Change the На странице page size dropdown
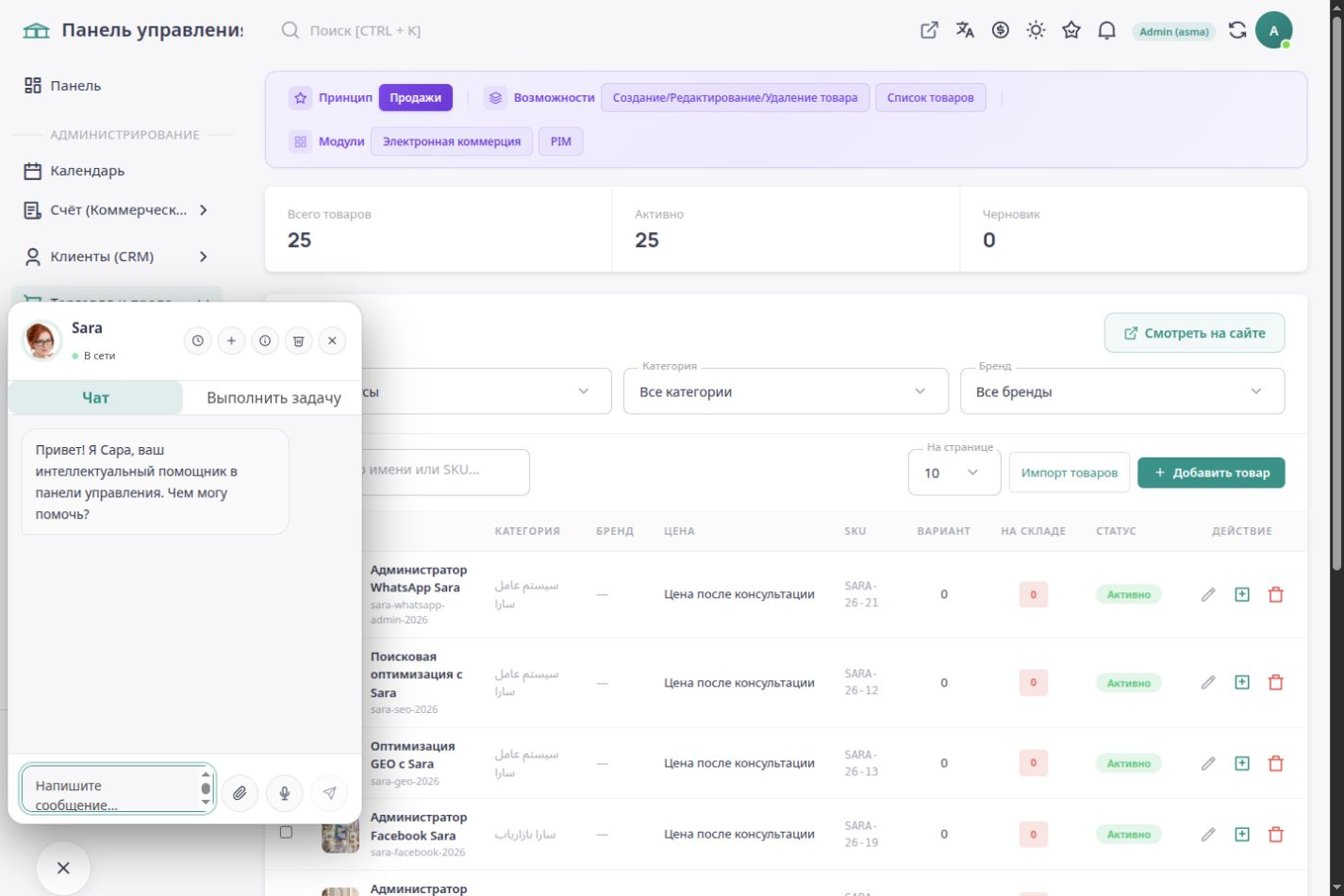1344x896 pixels. point(954,473)
